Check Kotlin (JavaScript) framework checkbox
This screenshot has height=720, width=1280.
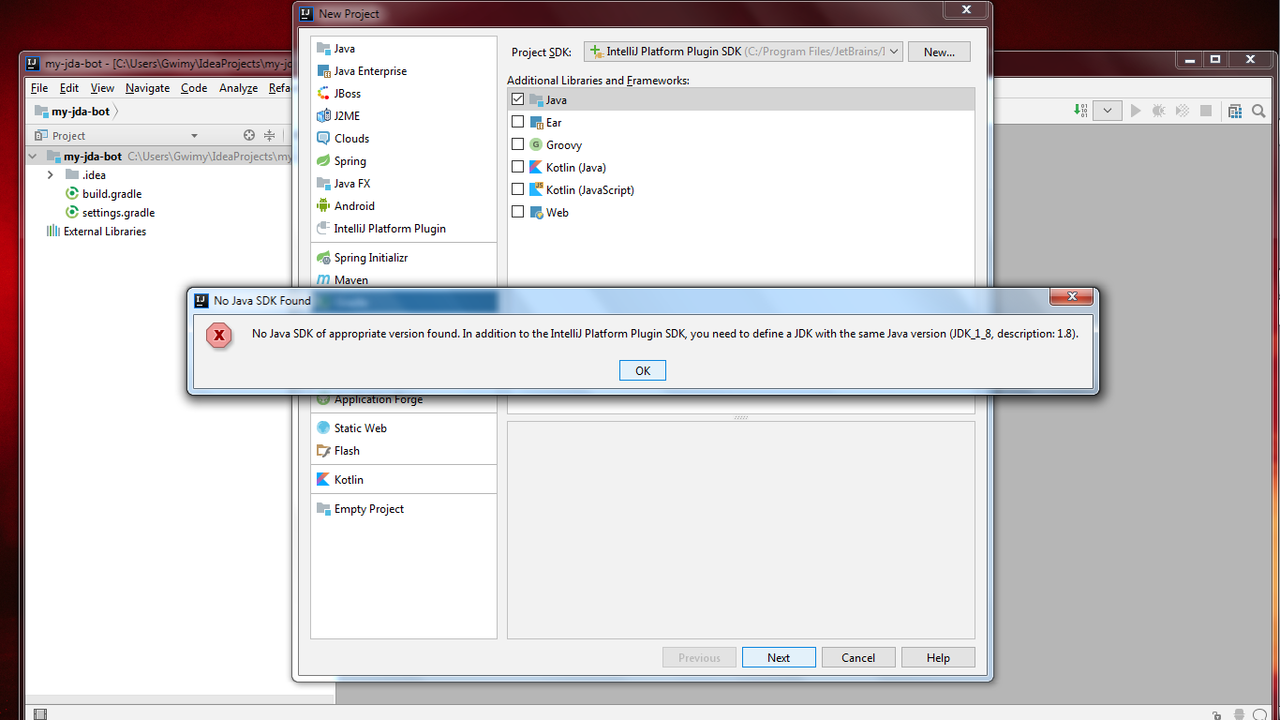(517, 190)
